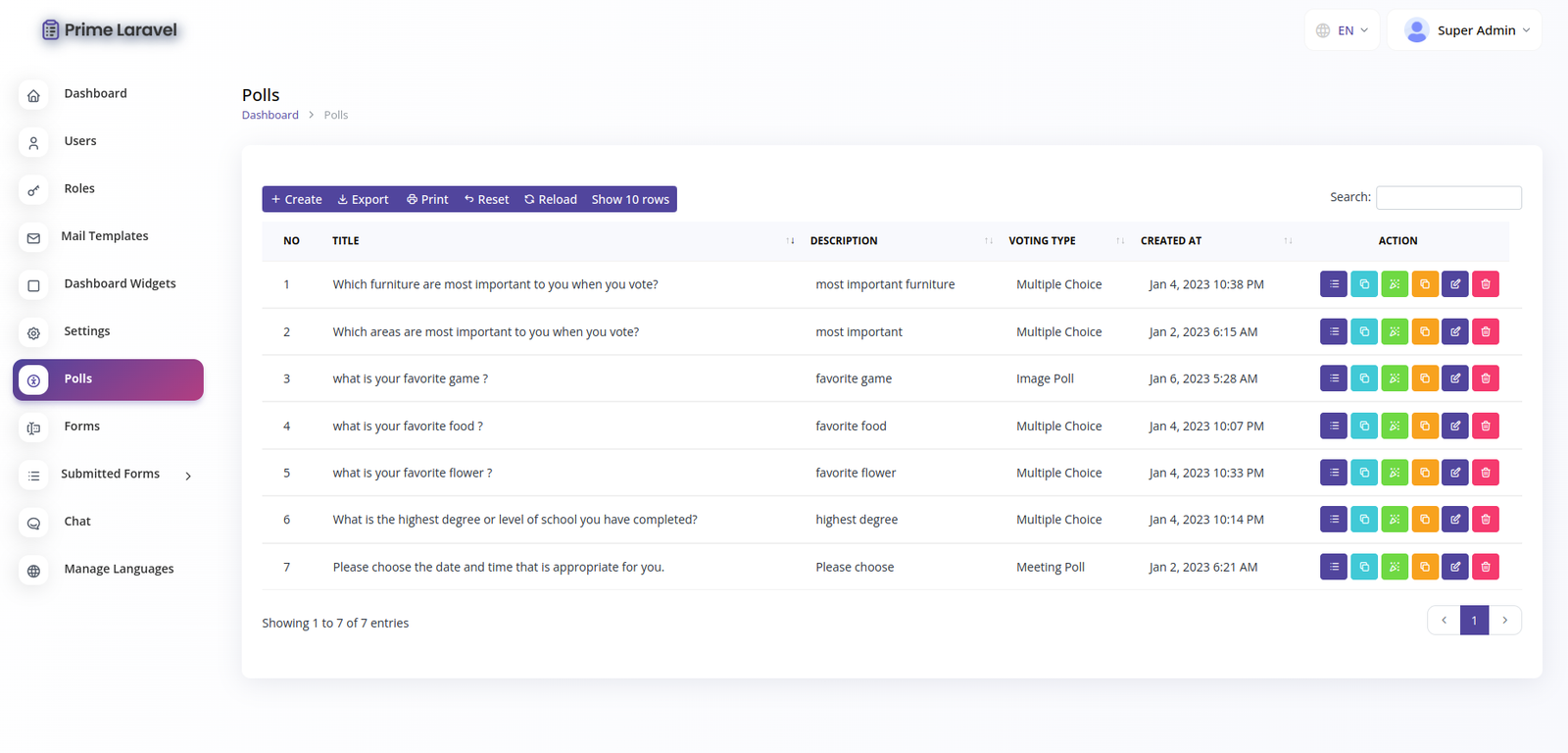Viewport: 1568px width, 753px height.
Task: Focus the Search input field
Action: tap(1448, 198)
